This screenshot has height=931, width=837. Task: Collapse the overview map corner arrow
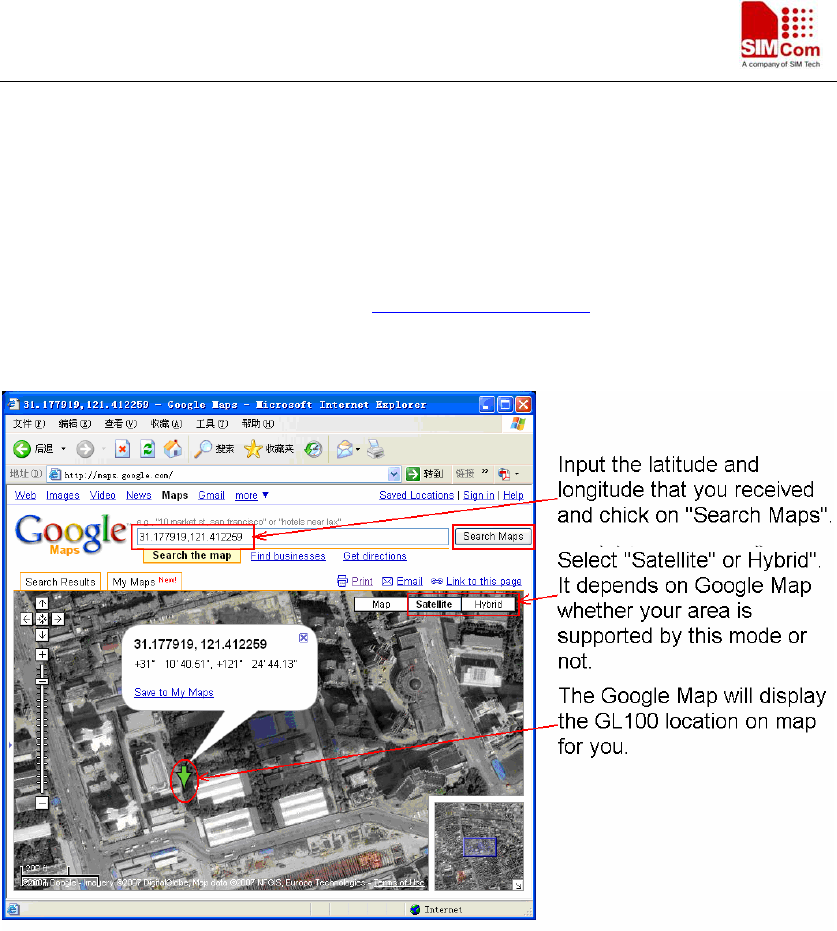[518, 885]
